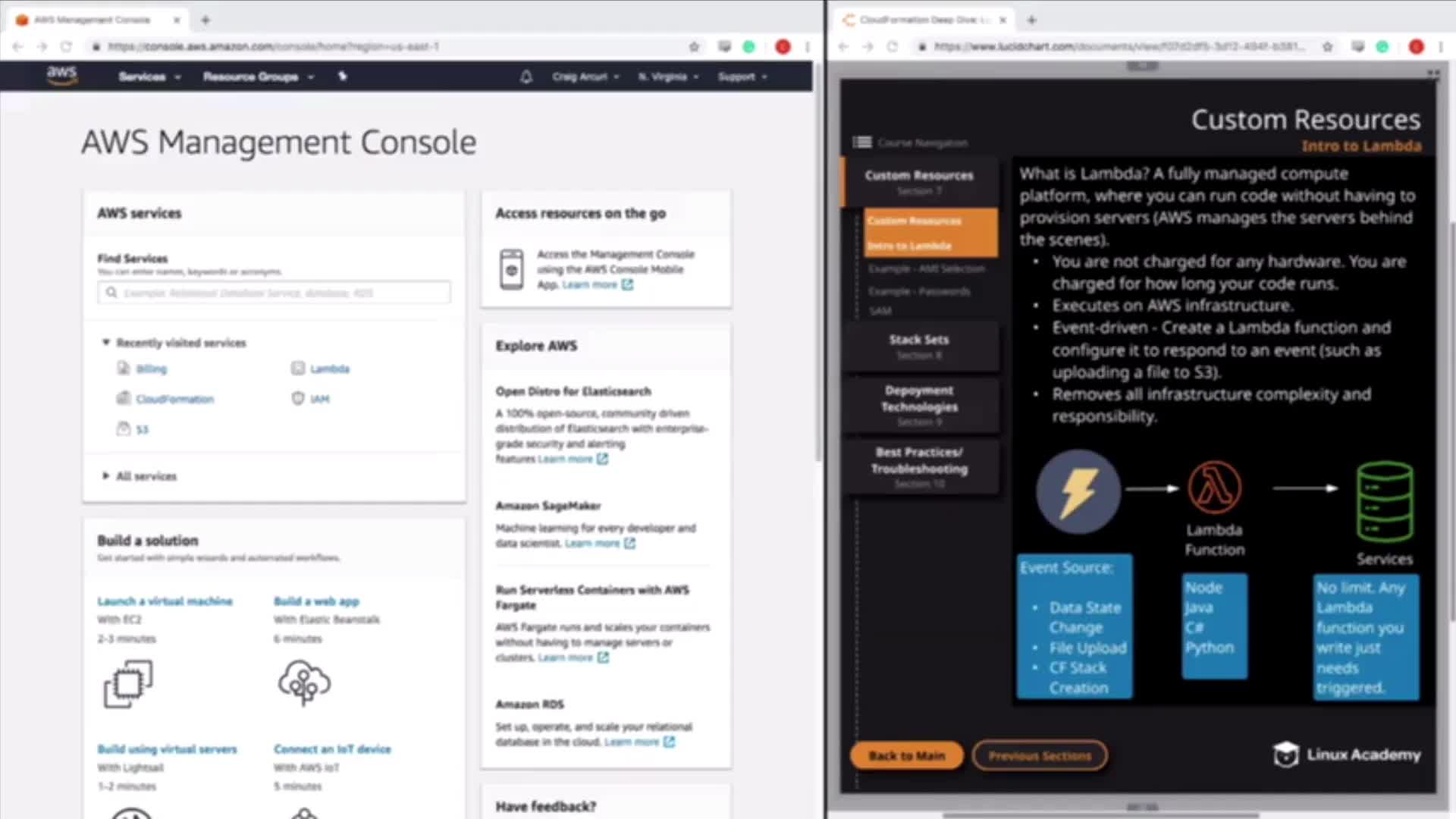Image resolution: width=1456 pixels, height=819 pixels.
Task: Open the notifications bell icon
Action: click(526, 77)
